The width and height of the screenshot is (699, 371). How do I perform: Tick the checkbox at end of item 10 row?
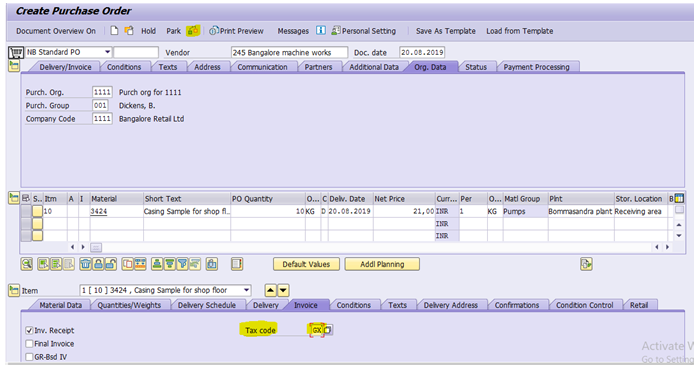coord(679,210)
